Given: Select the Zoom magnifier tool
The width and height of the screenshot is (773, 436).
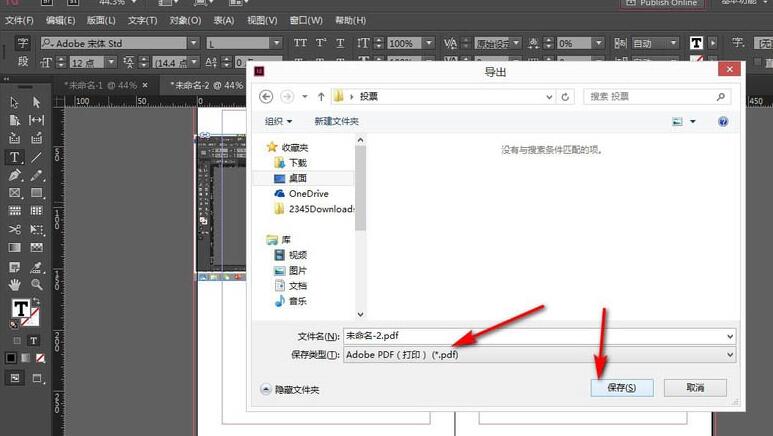Looking at the screenshot, I should tap(36, 285).
